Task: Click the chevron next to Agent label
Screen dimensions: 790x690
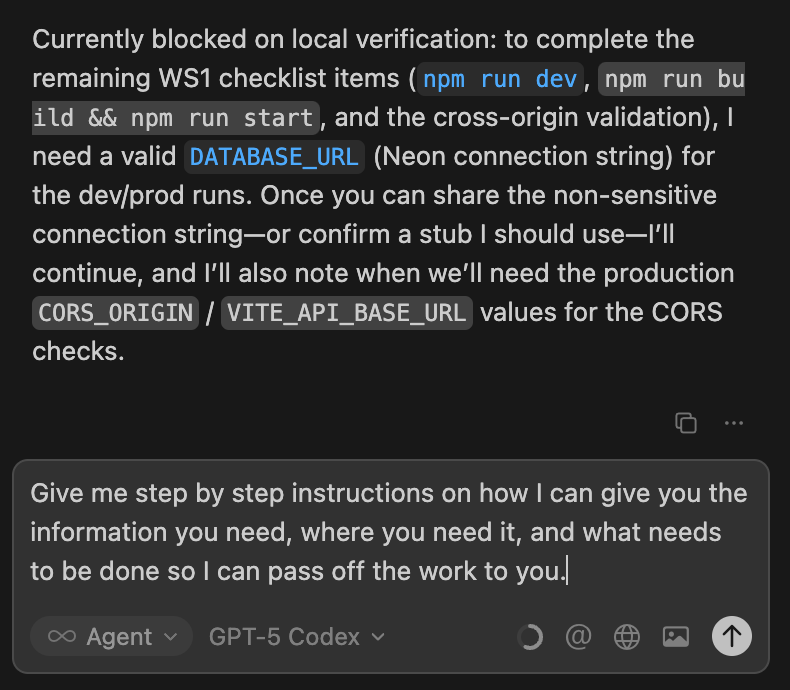Action: (x=171, y=636)
